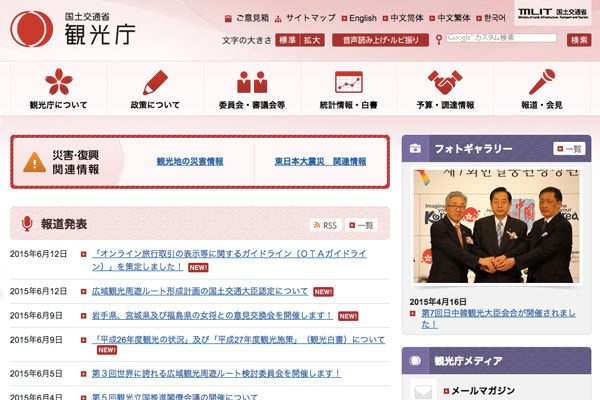Switch language to 한국어
600x400 pixels.
tap(495, 18)
